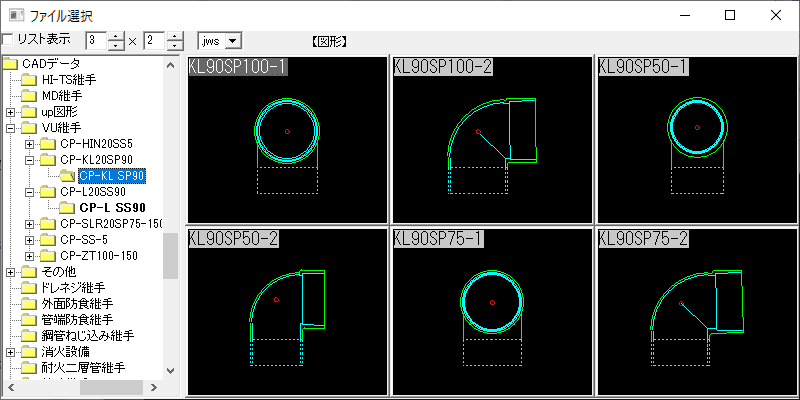Enable the リスト表示 checkbox
This screenshot has width=800, height=400.
pos(7,39)
